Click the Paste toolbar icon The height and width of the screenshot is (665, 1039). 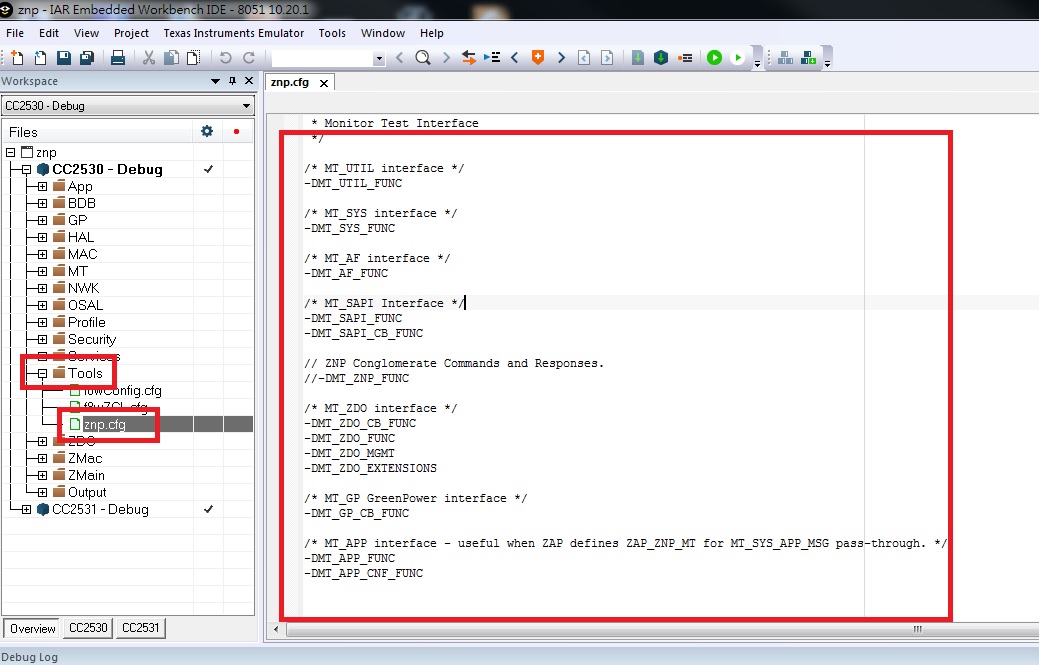193,58
